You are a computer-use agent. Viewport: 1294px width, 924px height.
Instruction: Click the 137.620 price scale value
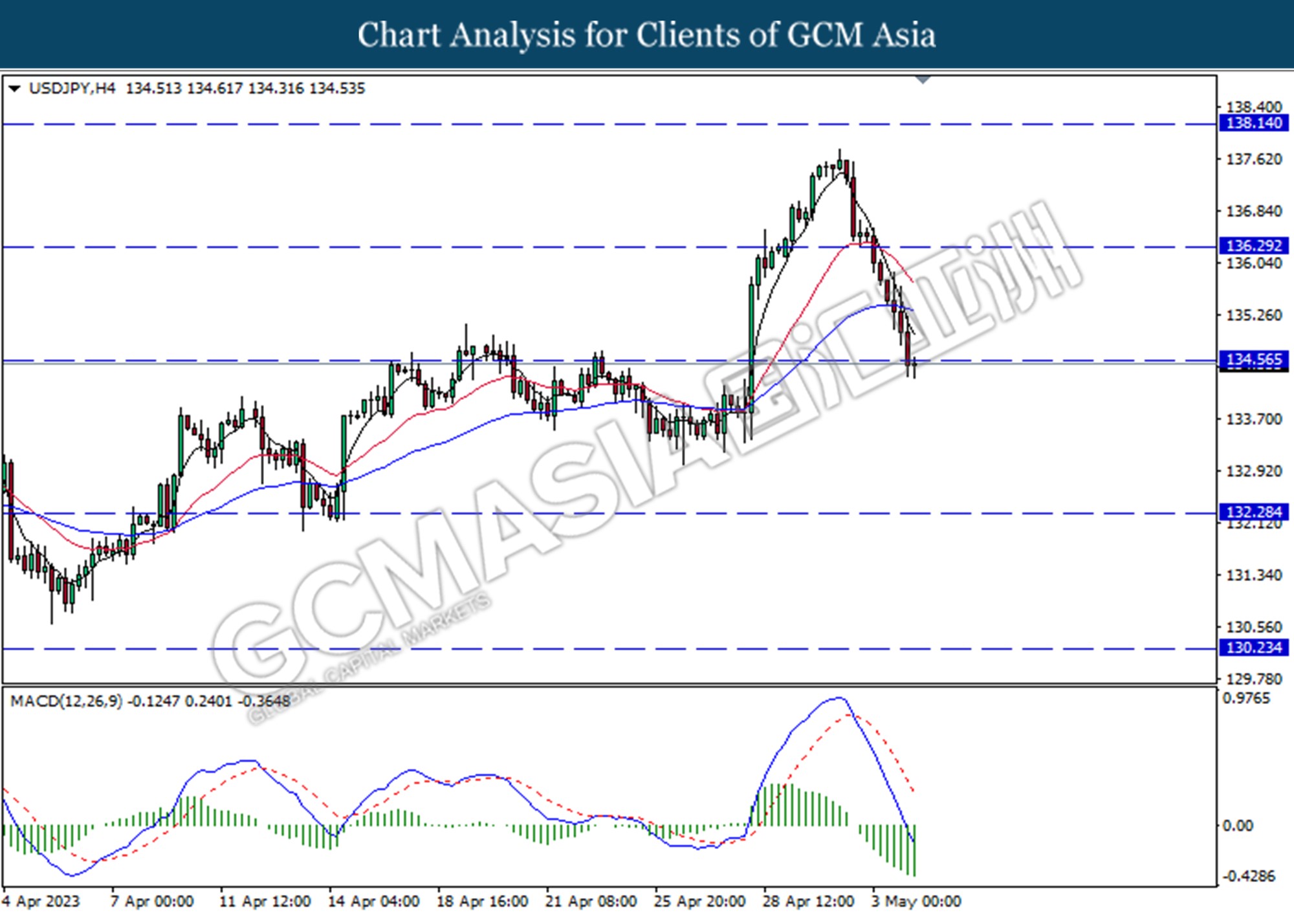(1254, 159)
